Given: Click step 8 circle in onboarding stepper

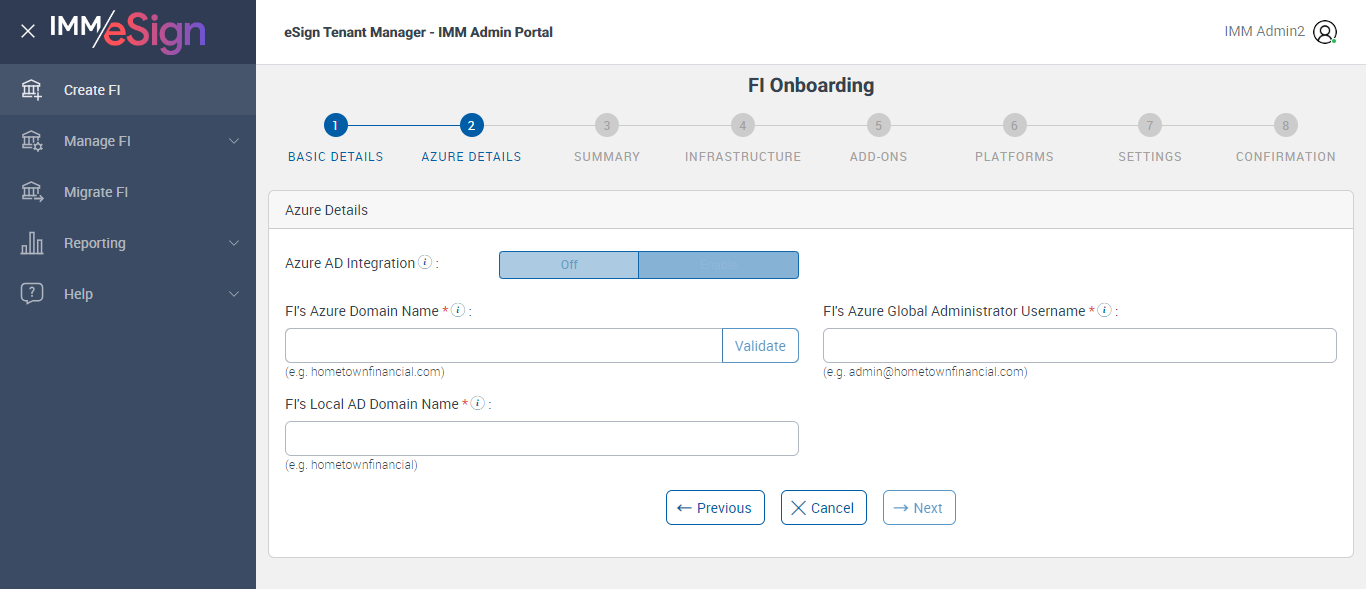Looking at the screenshot, I should [x=1286, y=125].
